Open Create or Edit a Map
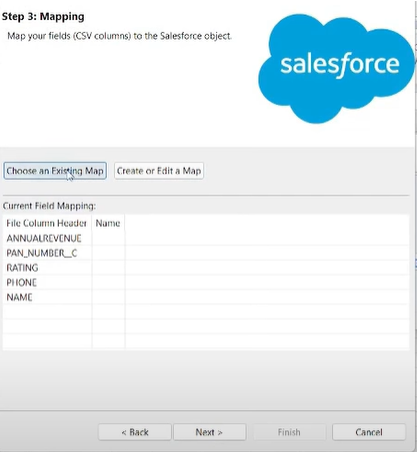The image size is (417, 452). coord(159,171)
